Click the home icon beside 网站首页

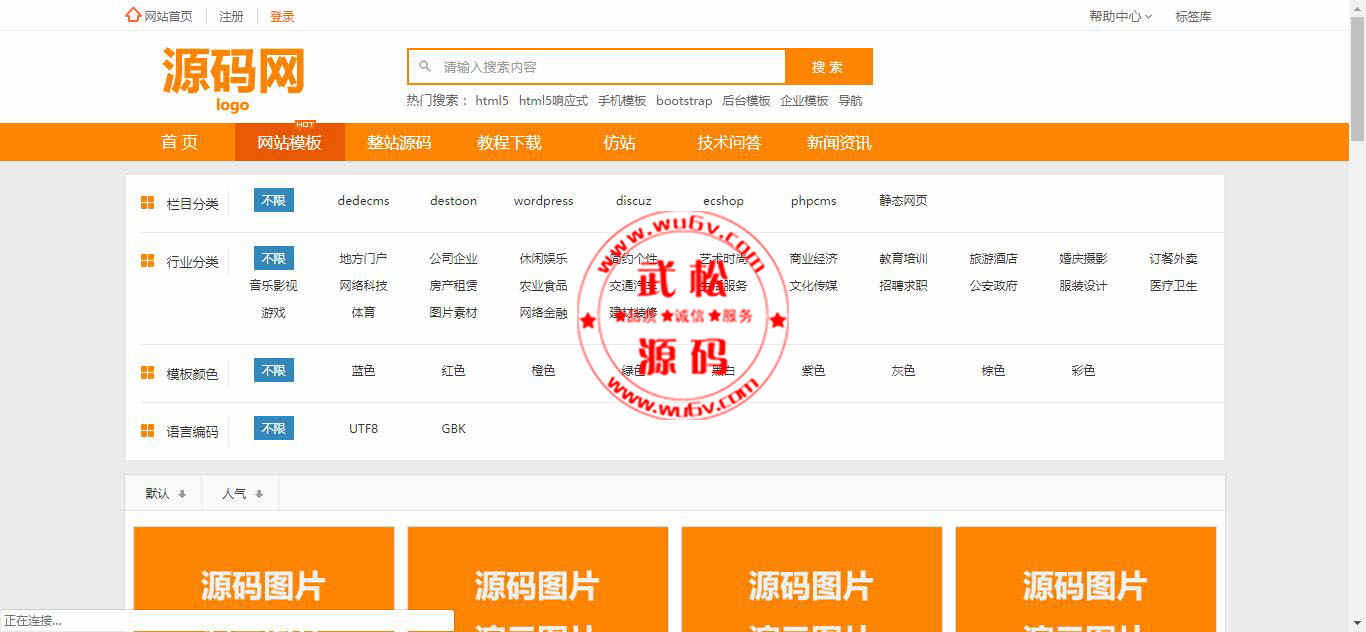tap(133, 15)
